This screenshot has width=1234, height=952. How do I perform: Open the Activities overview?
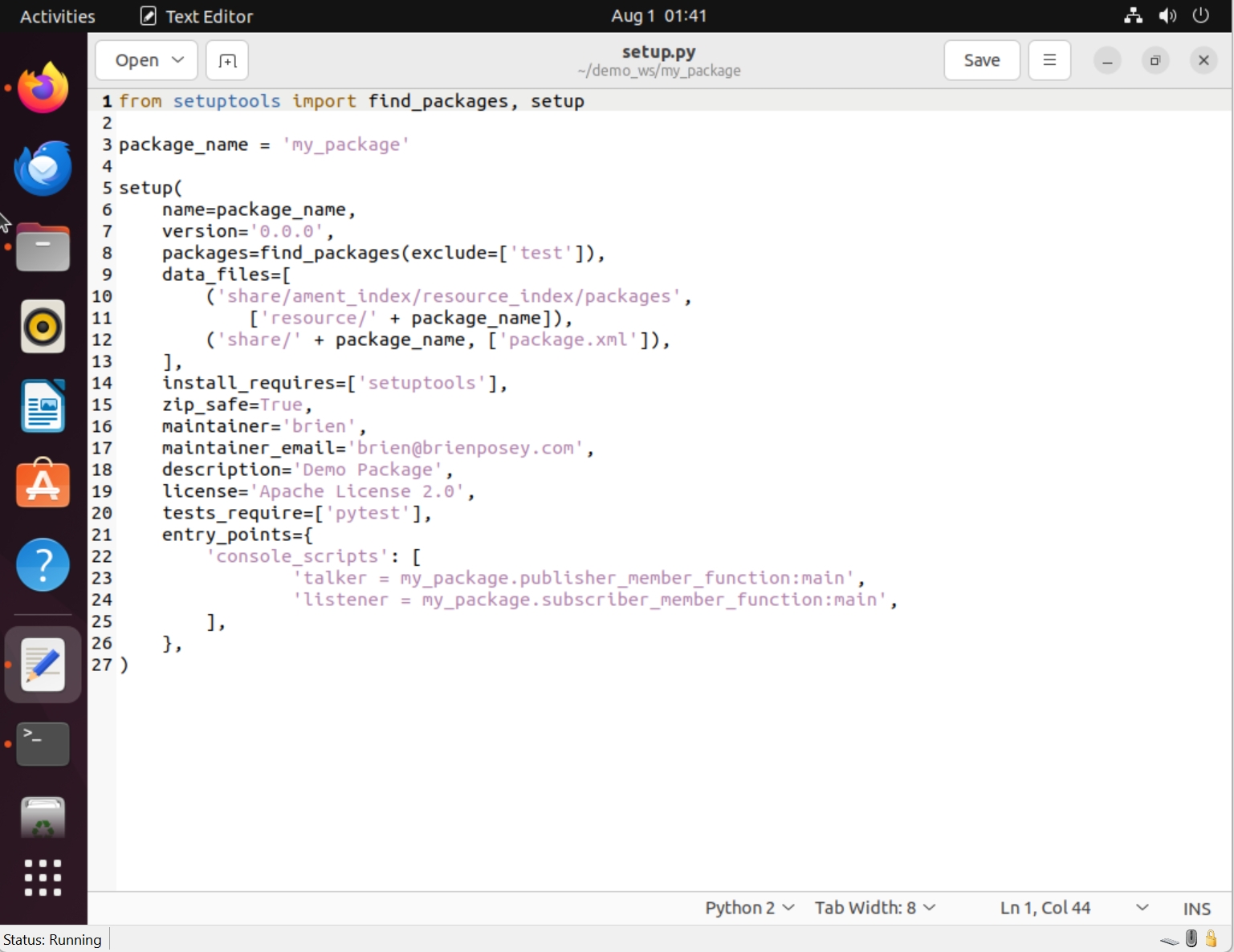[x=56, y=16]
